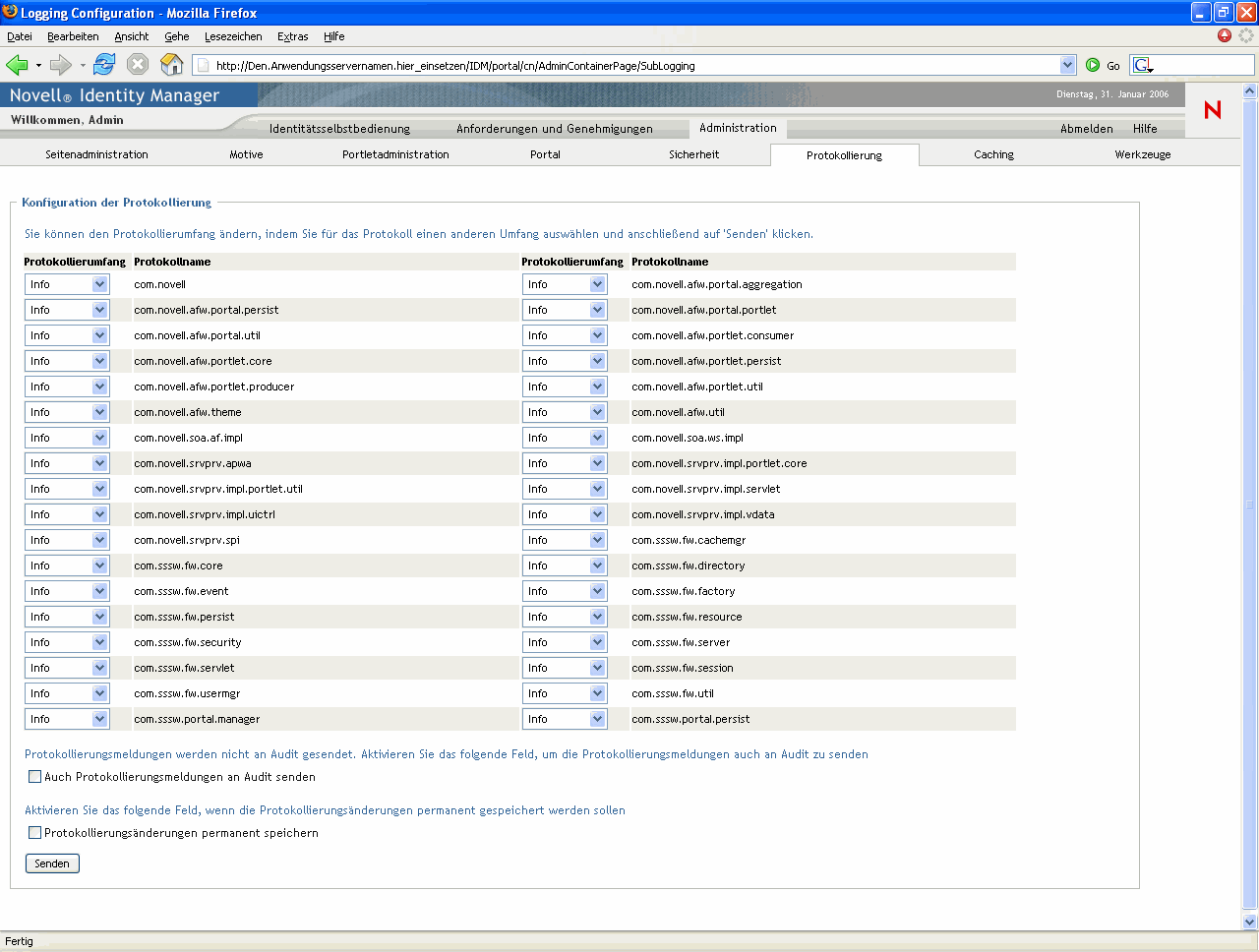
Task: Click the date text Dienstag, 31. Januar 2006
Action: 1112,94
